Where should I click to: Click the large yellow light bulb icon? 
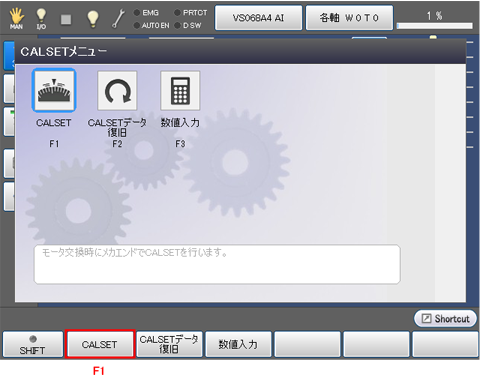(x=93, y=19)
